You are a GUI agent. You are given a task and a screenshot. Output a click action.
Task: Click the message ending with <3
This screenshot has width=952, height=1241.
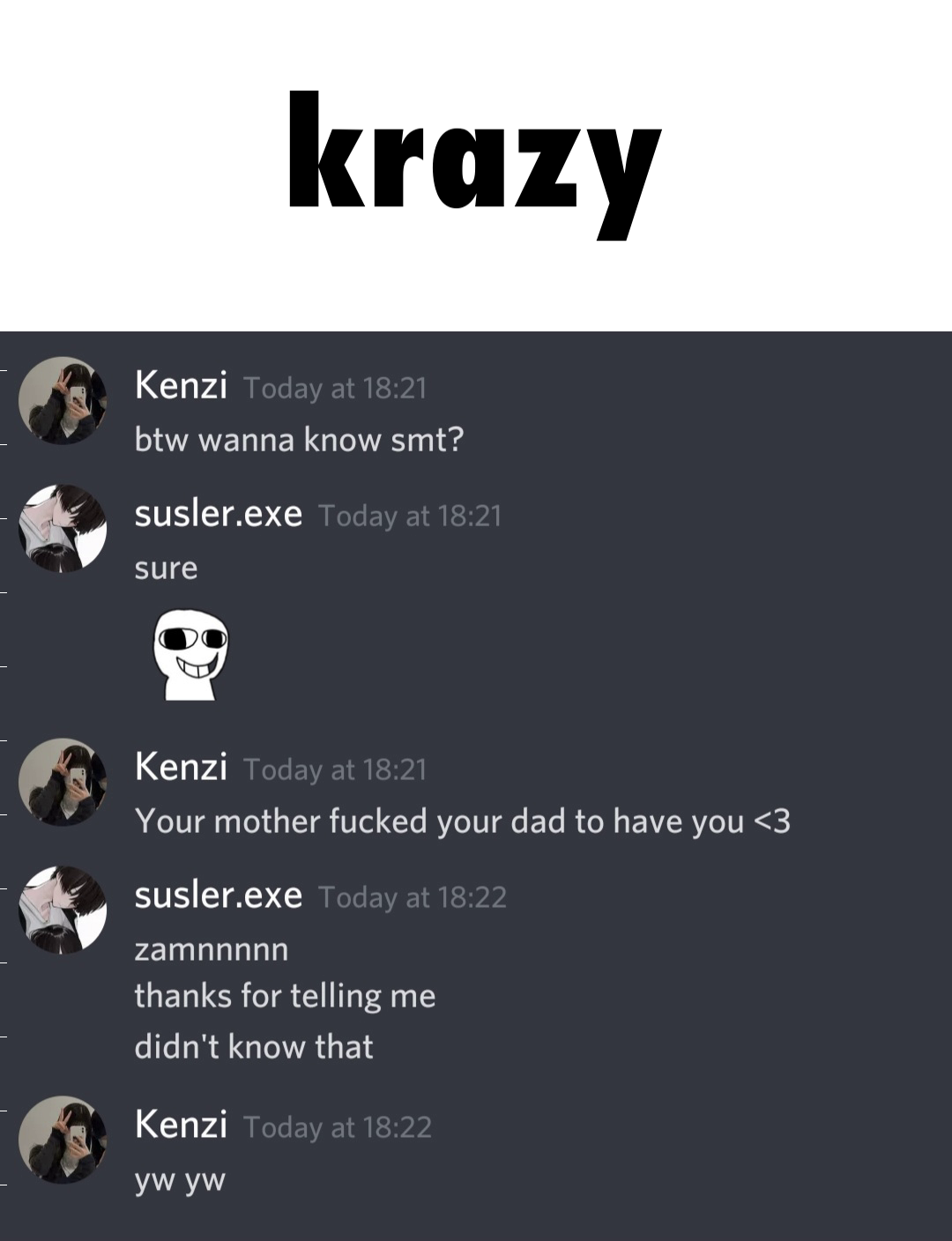point(463,821)
